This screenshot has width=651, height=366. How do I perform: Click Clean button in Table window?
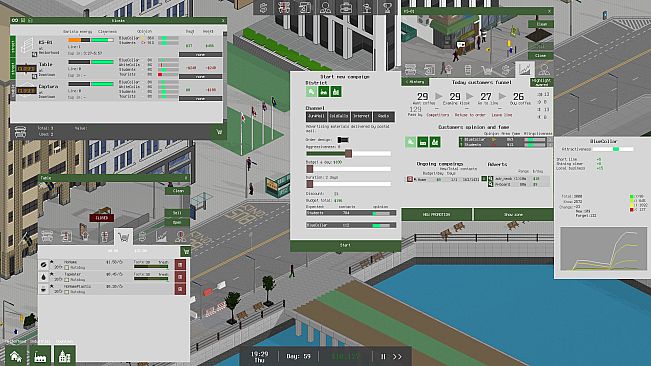pyautogui.click(x=178, y=191)
